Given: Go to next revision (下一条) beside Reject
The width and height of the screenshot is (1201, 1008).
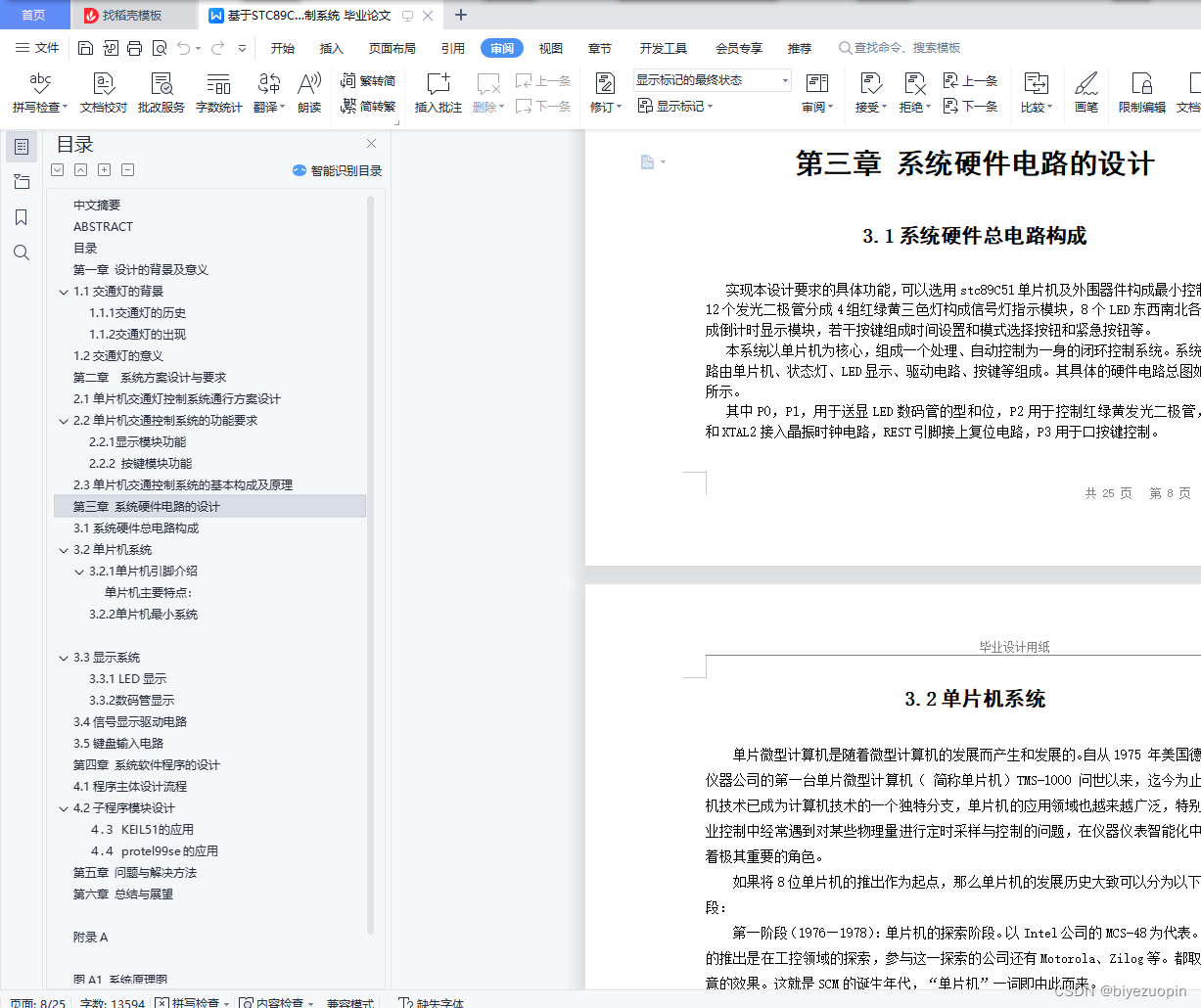Looking at the screenshot, I should (970, 106).
